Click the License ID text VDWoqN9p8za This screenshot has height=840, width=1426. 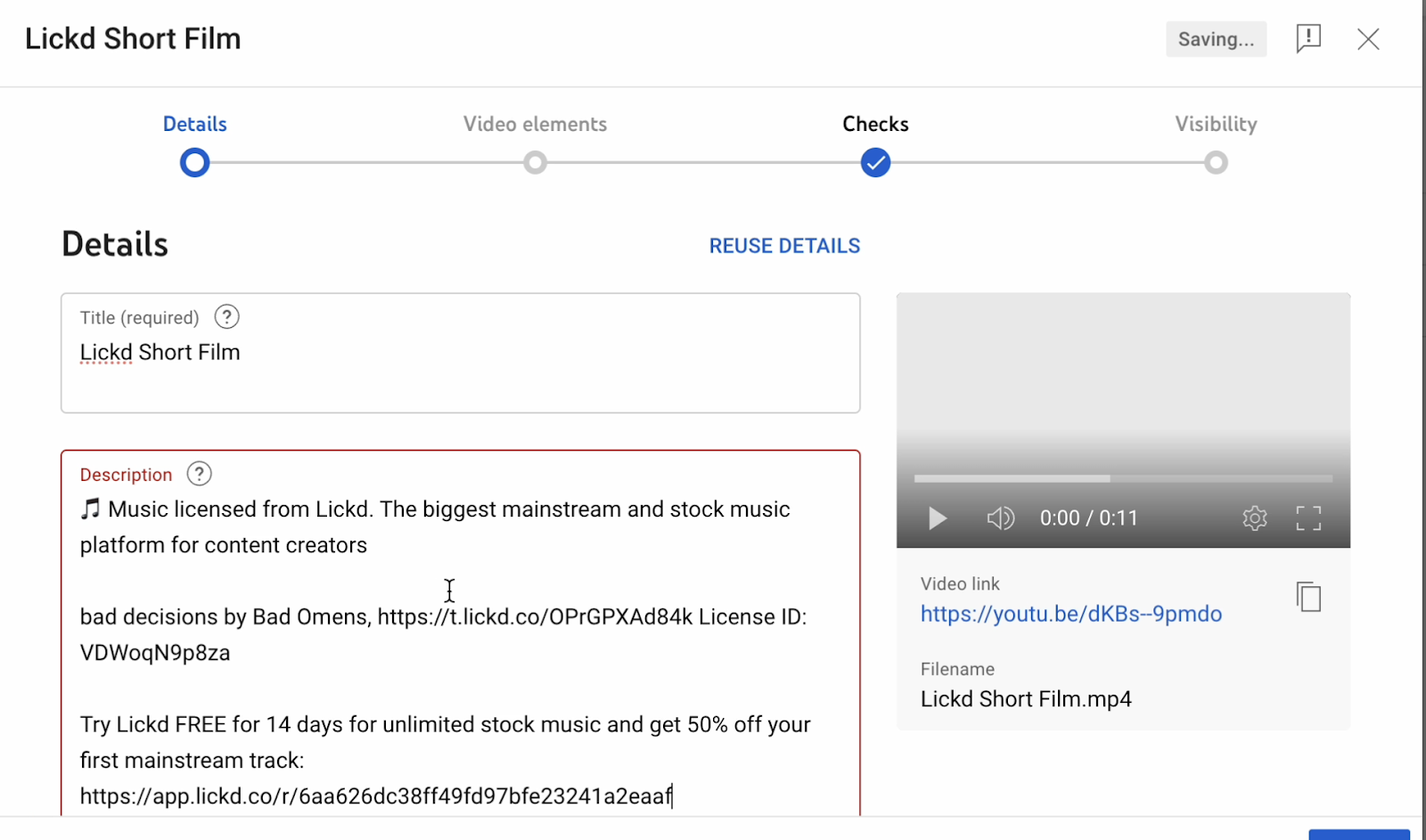pos(155,653)
